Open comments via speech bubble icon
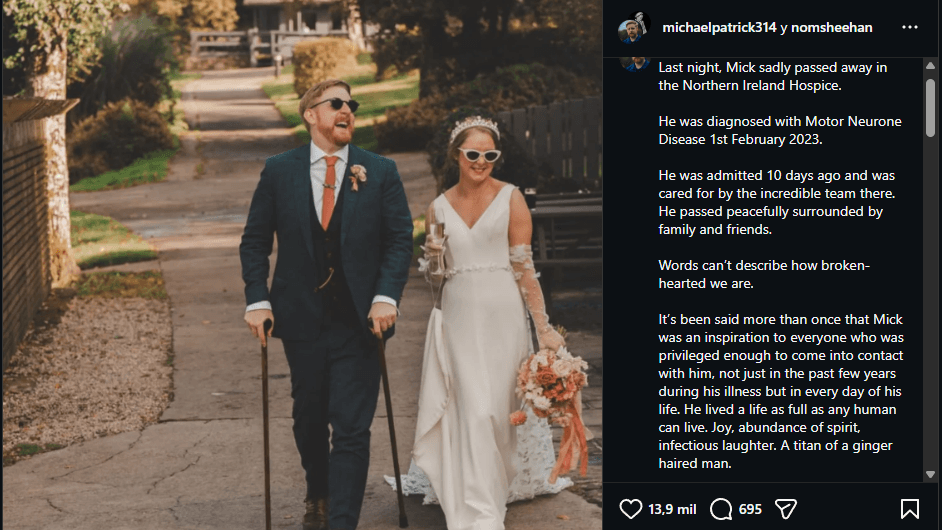Screen dimensions: 942x530 (720, 509)
